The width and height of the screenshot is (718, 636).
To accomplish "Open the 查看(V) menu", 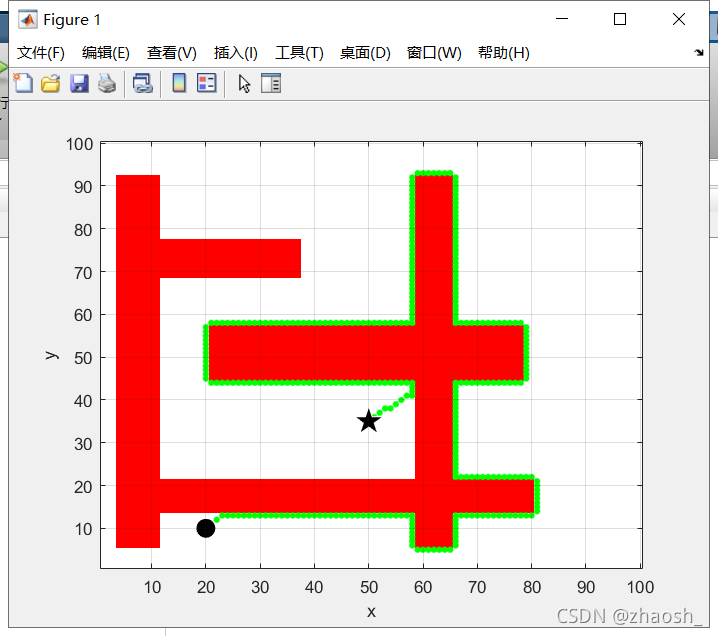I will coord(172,53).
